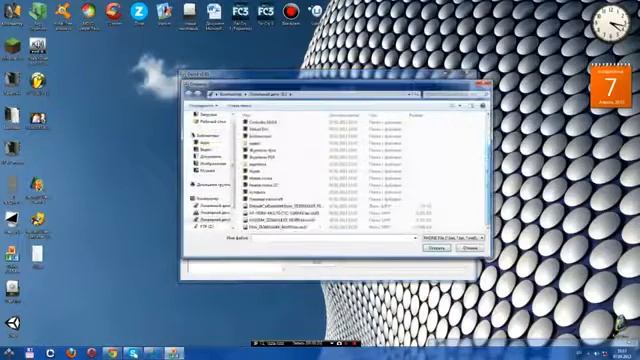Click the help icon in dialog toolbar
Viewport: 640px width, 360px height.
coord(483,106)
